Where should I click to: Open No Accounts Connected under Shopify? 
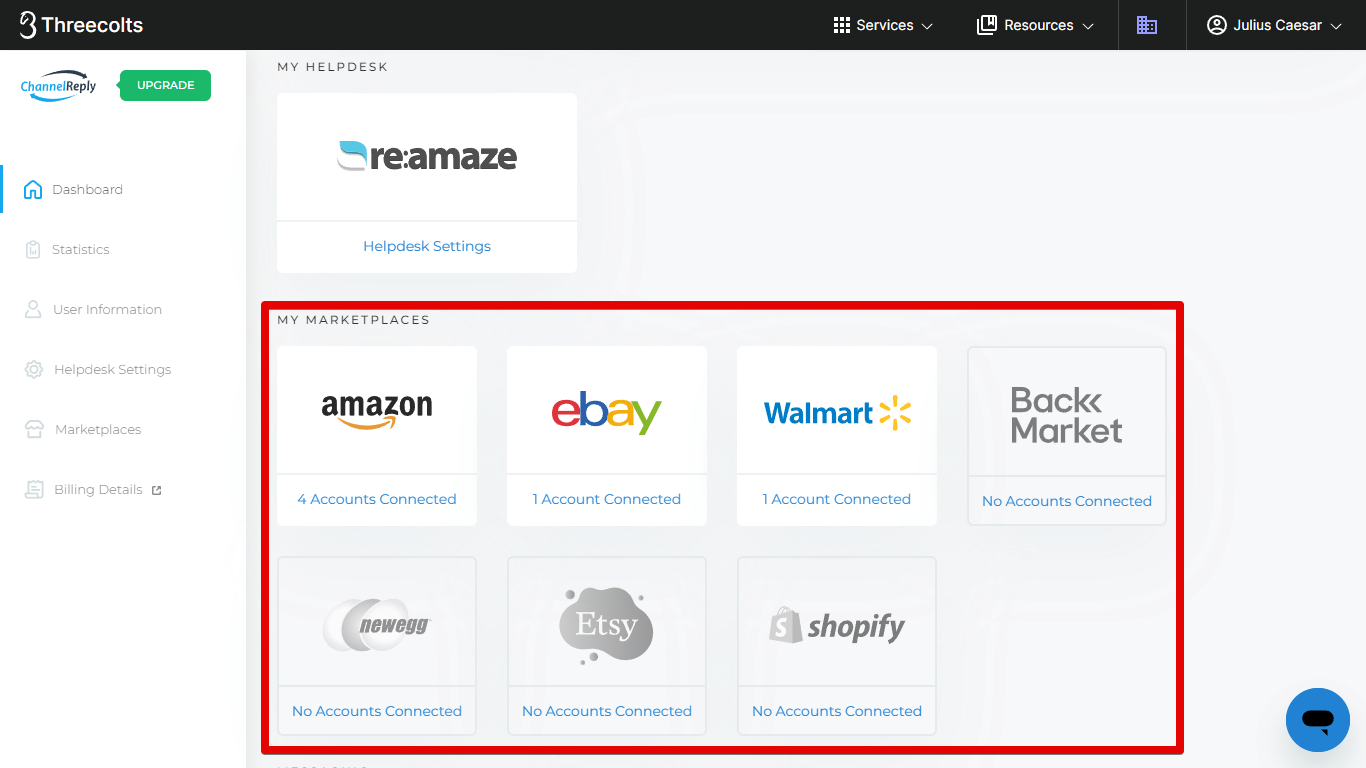(837, 711)
